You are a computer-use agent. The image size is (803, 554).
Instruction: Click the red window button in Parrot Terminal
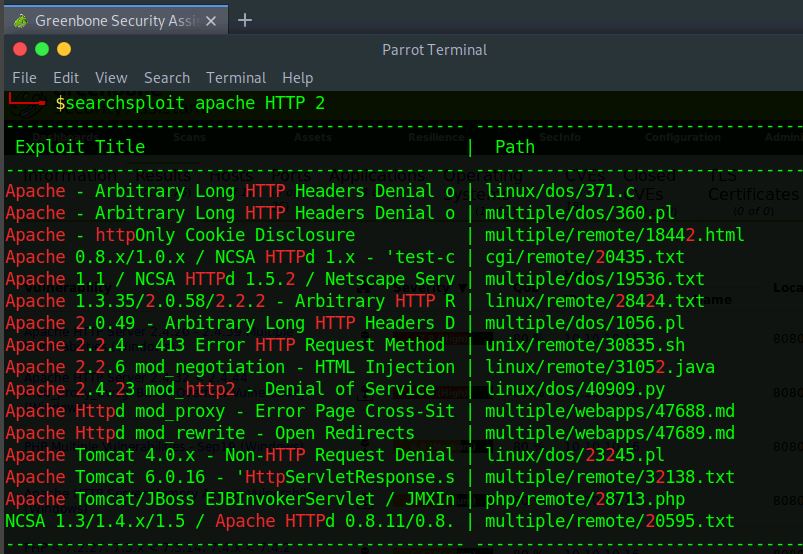point(20,49)
